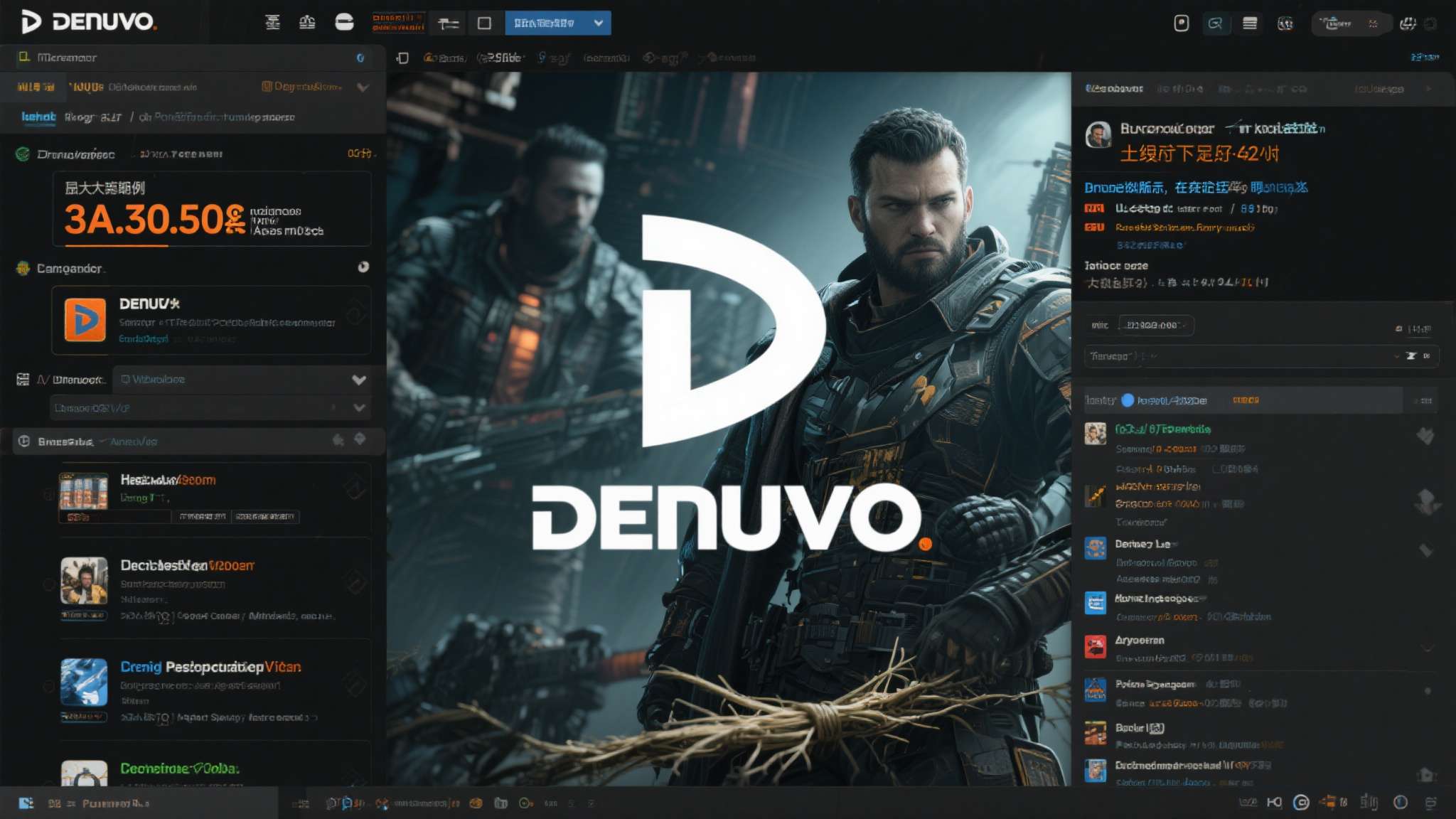The image size is (1456, 819).
Task: Click the first outlined button under the top left list item
Action: [202, 516]
